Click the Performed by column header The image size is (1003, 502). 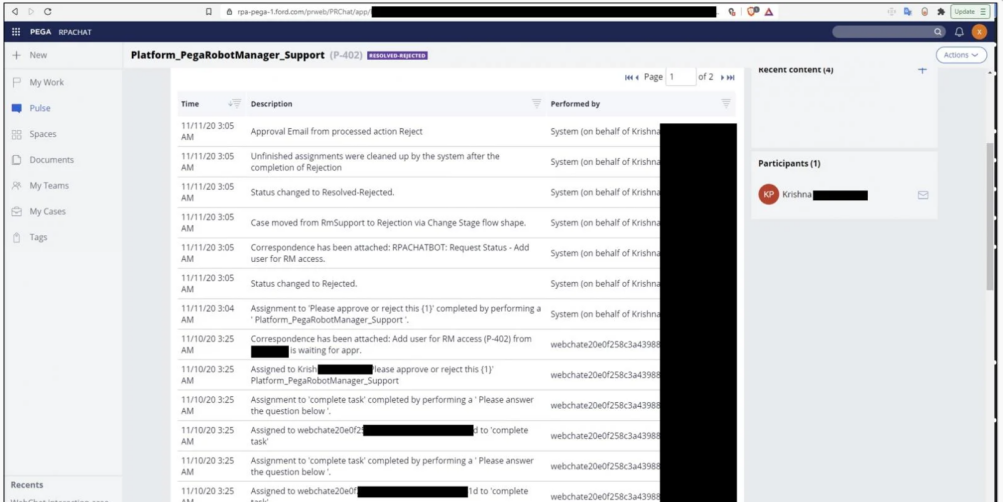click(x=575, y=104)
